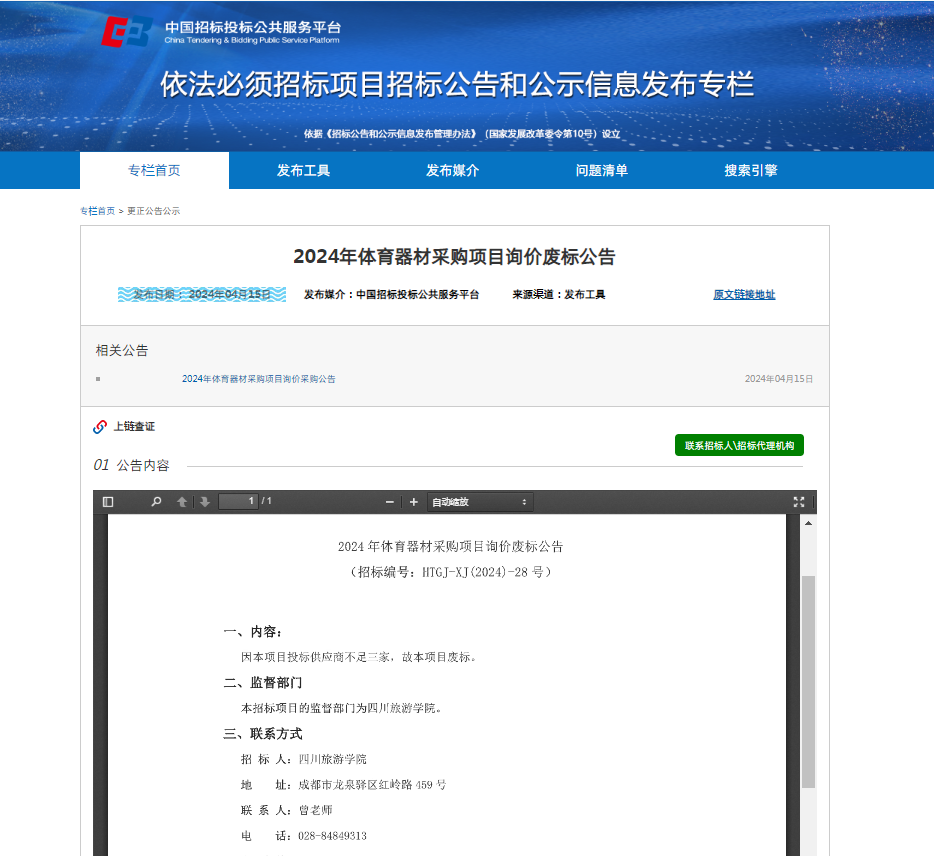This screenshot has width=934, height=856.
Task: Click the PDF document title line
Action: tap(450, 547)
